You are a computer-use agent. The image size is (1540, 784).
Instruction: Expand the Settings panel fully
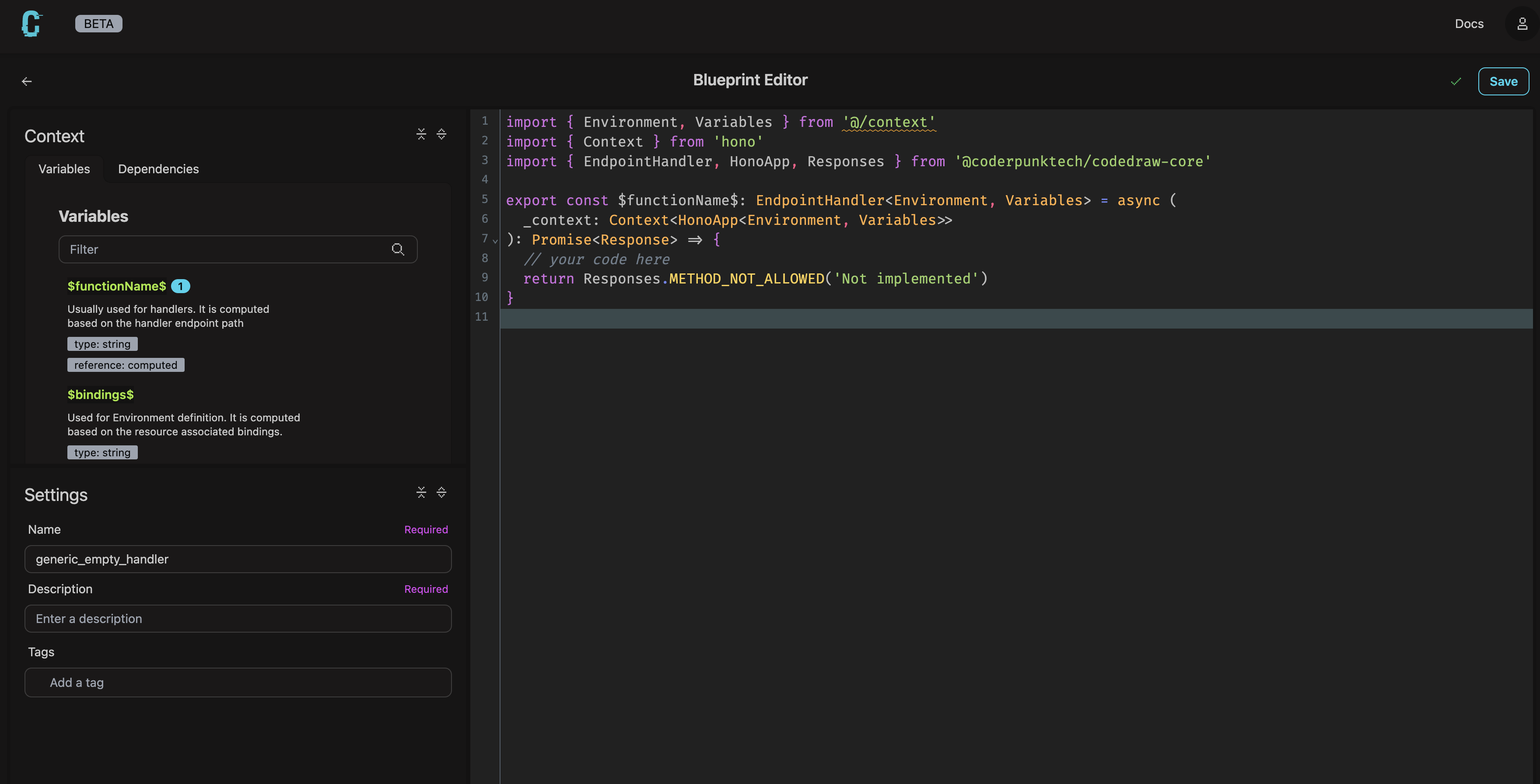[x=442, y=492]
